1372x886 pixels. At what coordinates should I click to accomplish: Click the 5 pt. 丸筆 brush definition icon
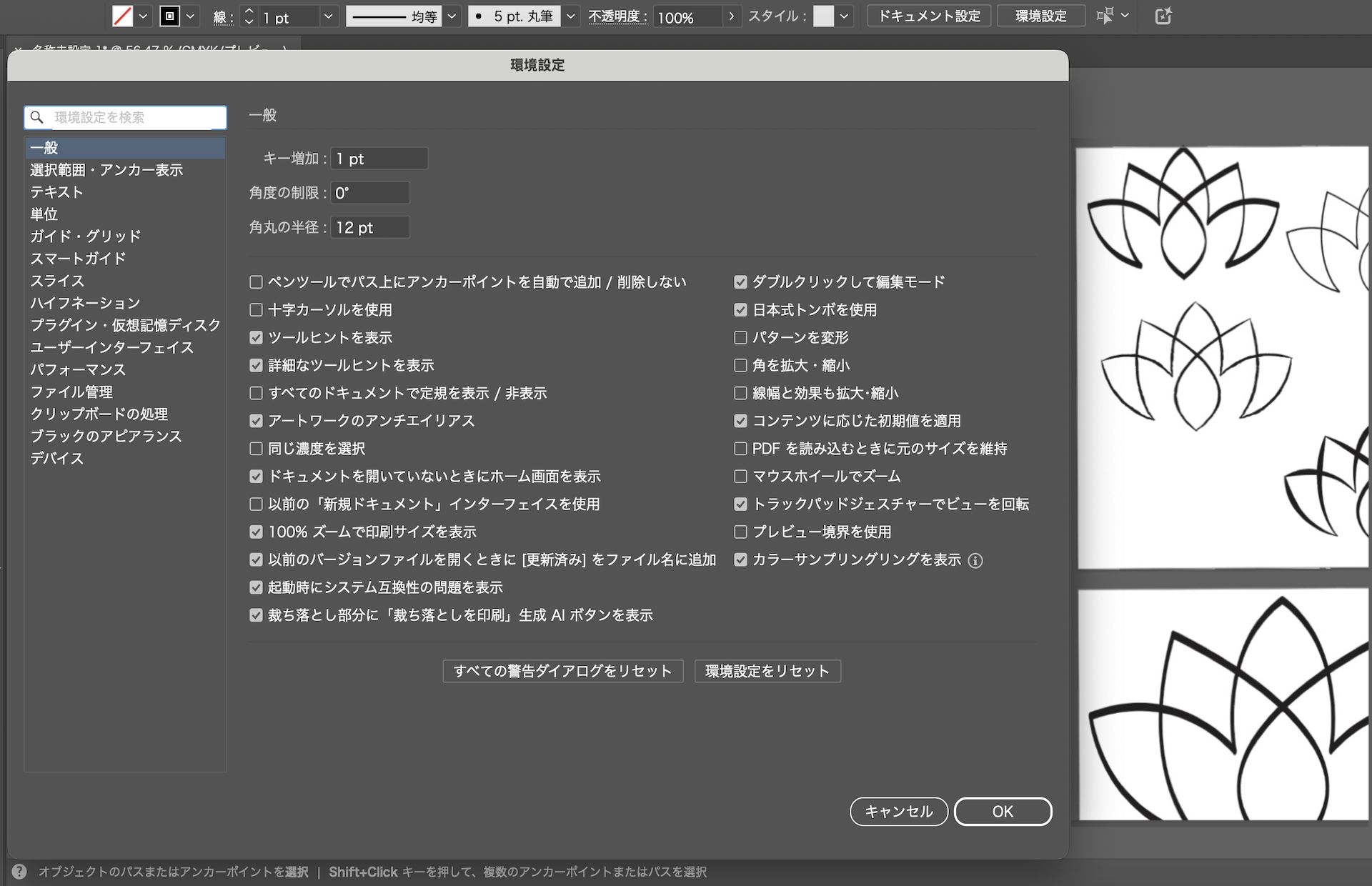[x=477, y=16]
